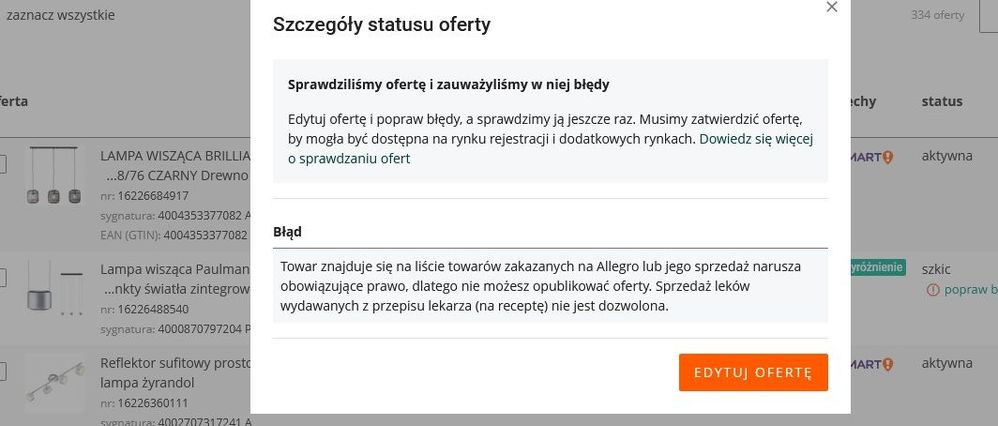This screenshot has width=998, height=426.
Task: Click the '334 oferty' count text
Action: pos(937,16)
